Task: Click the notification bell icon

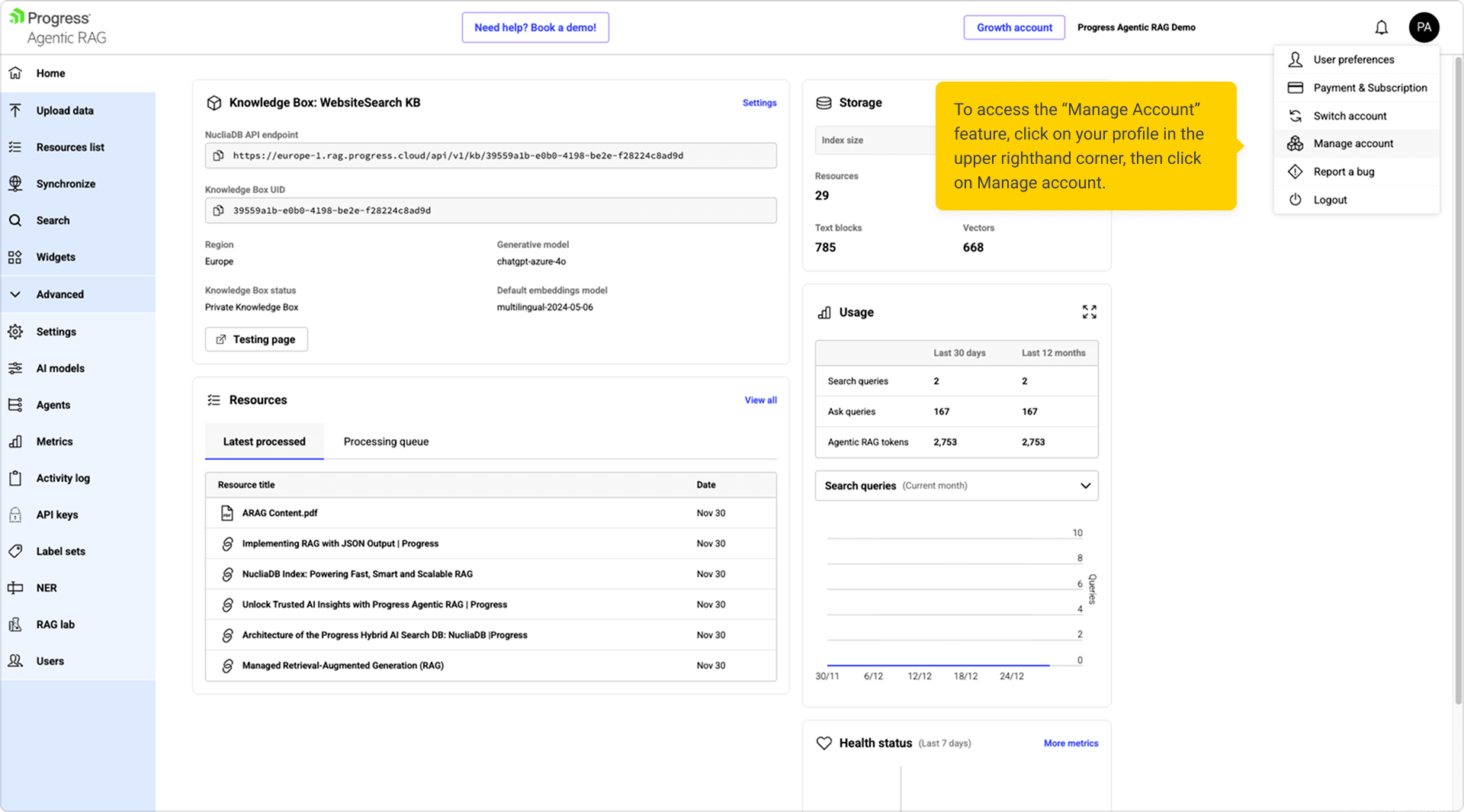Action: click(1381, 28)
